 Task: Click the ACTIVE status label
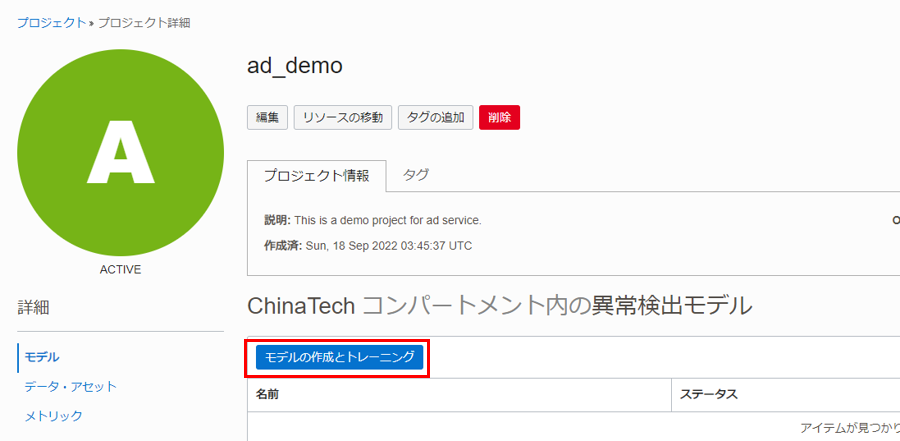pyautogui.click(x=120, y=270)
